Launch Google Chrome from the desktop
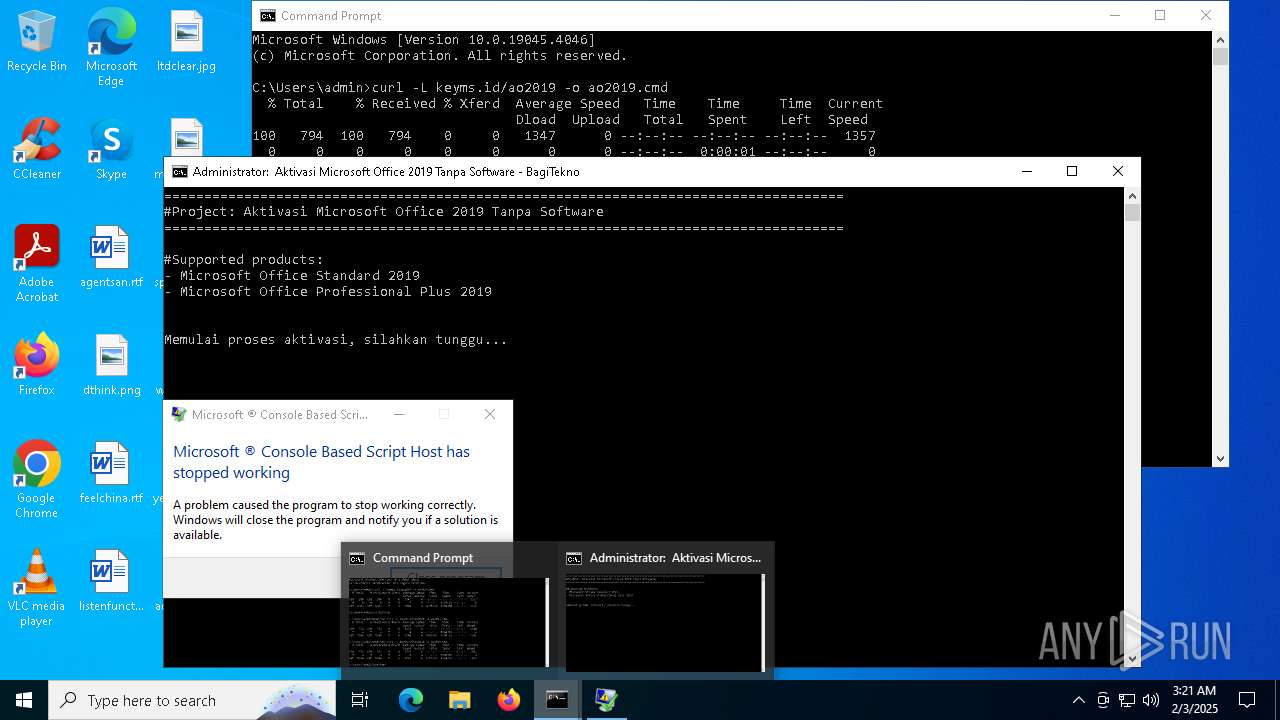1280x720 pixels. point(37,480)
